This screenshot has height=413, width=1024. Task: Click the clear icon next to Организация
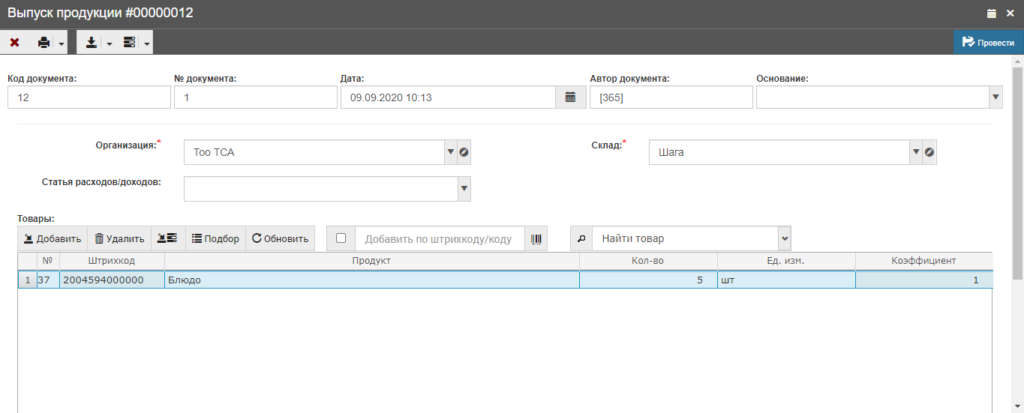(x=464, y=152)
